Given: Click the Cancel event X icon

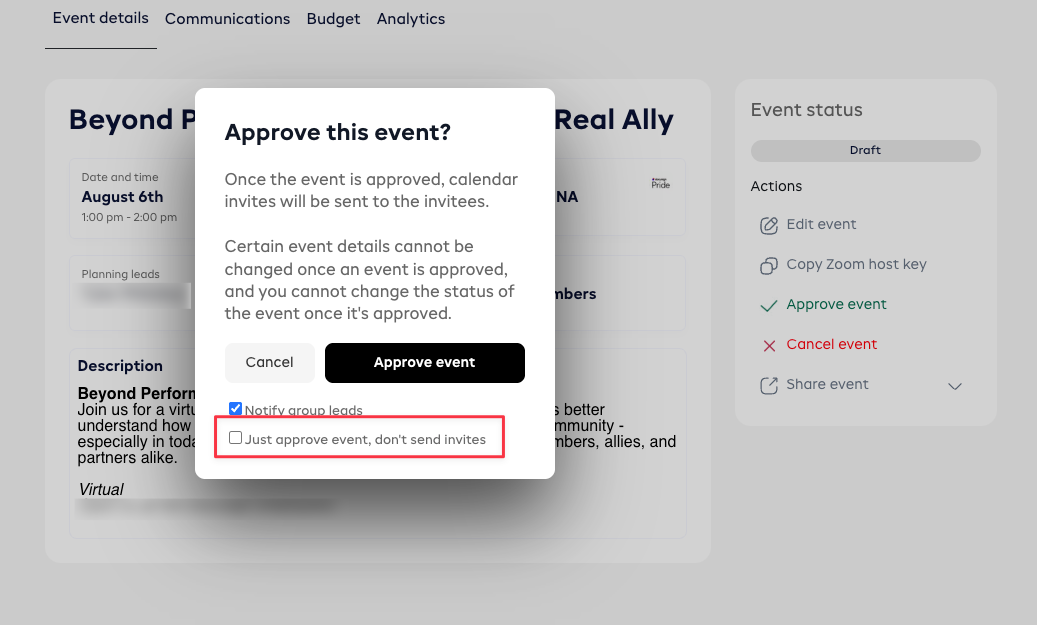Looking at the screenshot, I should 769,345.
